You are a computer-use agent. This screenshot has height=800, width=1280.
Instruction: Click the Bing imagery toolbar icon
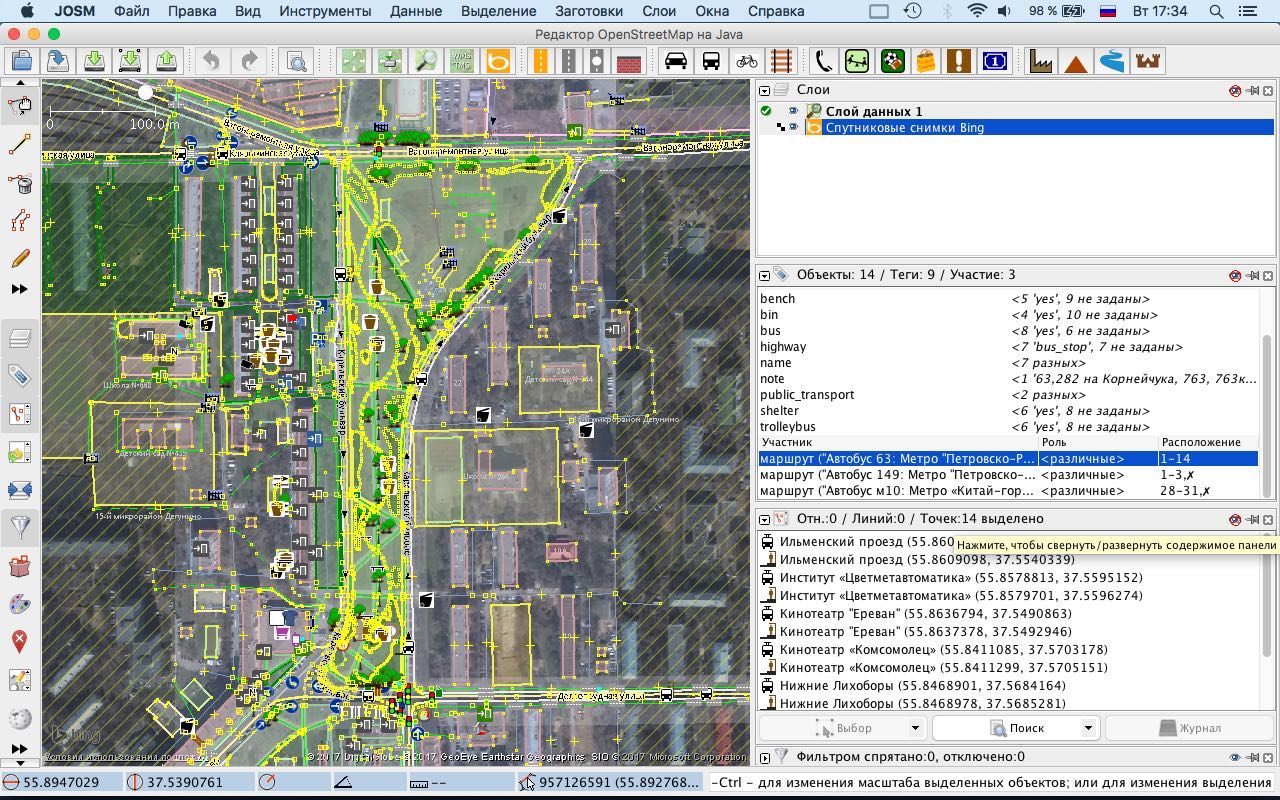click(498, 61)
